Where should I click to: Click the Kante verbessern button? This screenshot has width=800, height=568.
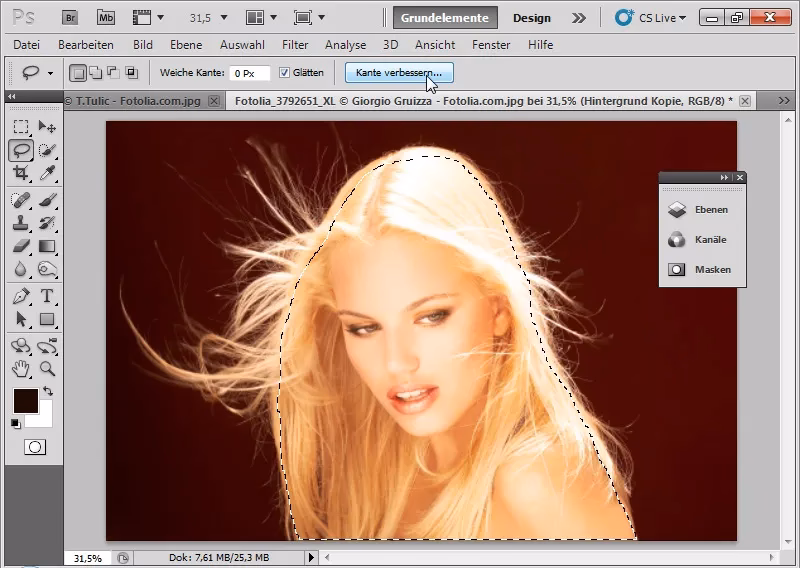tap(399, 73)
